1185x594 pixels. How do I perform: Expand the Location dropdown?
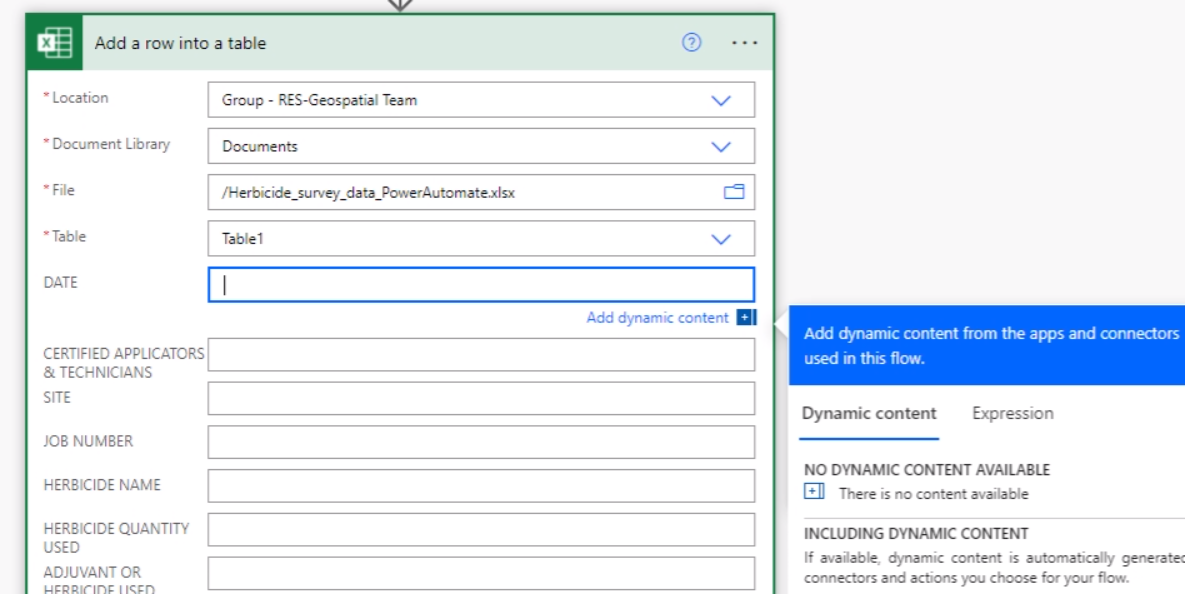click(720, 100)
